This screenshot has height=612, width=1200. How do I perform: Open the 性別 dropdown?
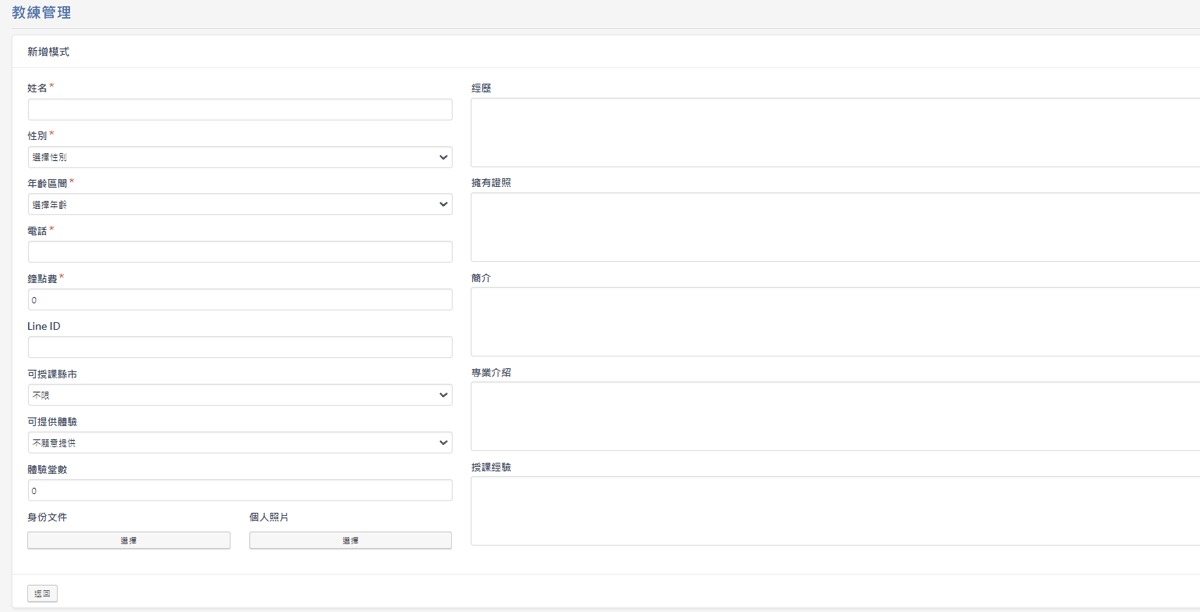pos(240,157)
